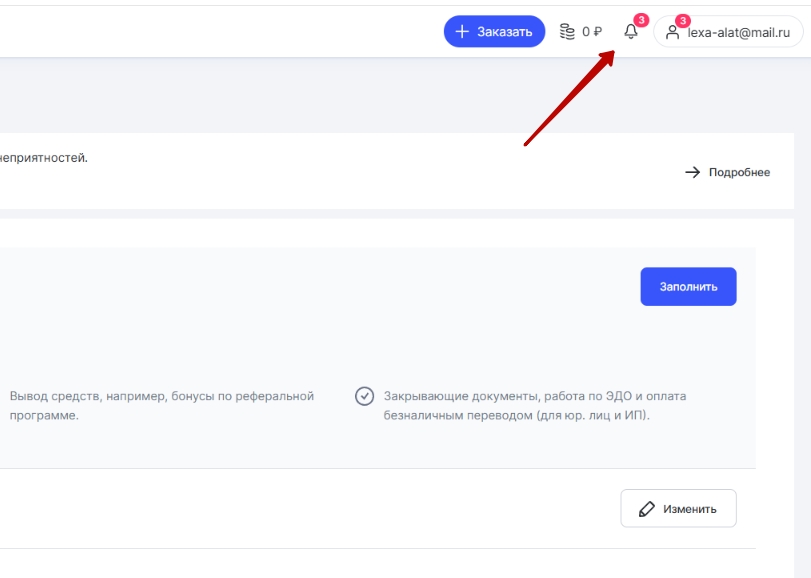The height and width of the screenshot is (578, 811).
Task: Click the plus icon in the Заказать button
Action: point(462,32)
